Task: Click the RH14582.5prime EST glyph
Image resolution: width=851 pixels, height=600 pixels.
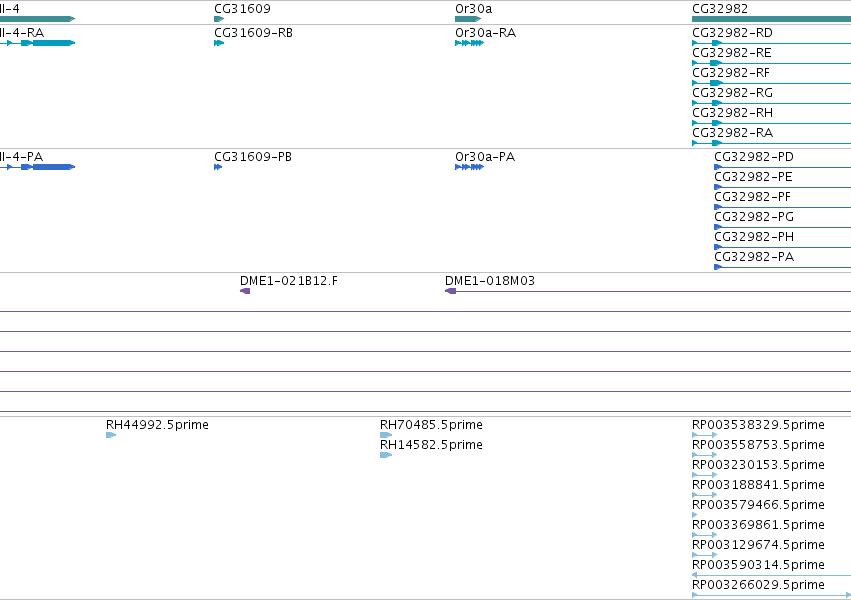Action: click(386, 455)
